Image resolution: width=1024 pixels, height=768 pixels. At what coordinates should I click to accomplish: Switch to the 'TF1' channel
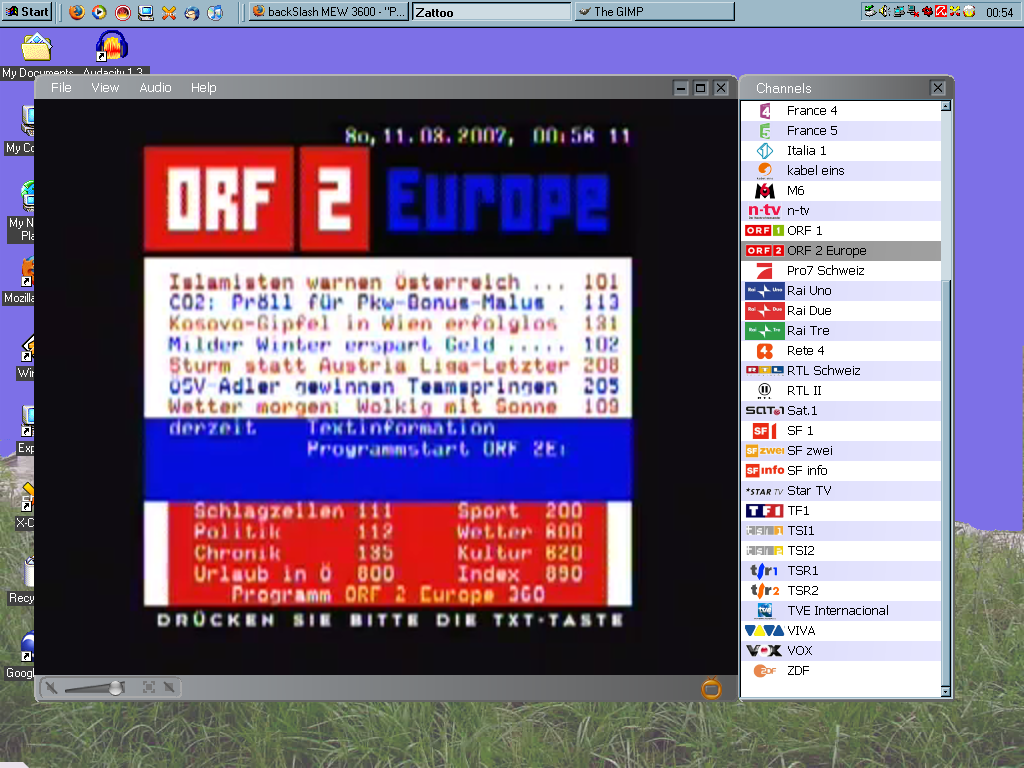[841, 511]
